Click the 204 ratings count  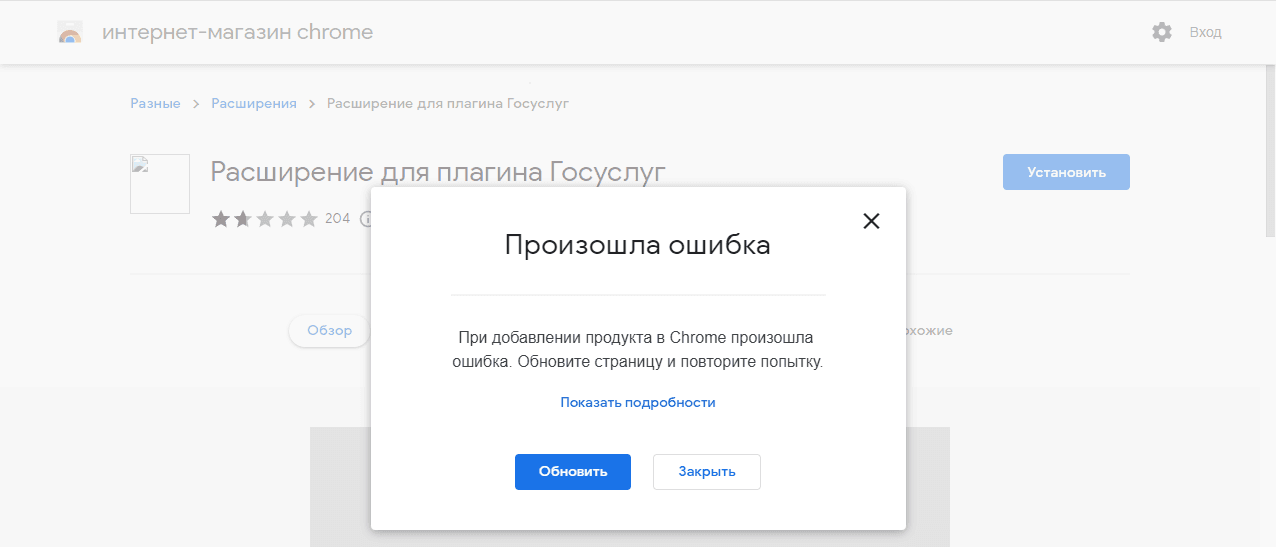pyautogui.click(x=338, y=218)
